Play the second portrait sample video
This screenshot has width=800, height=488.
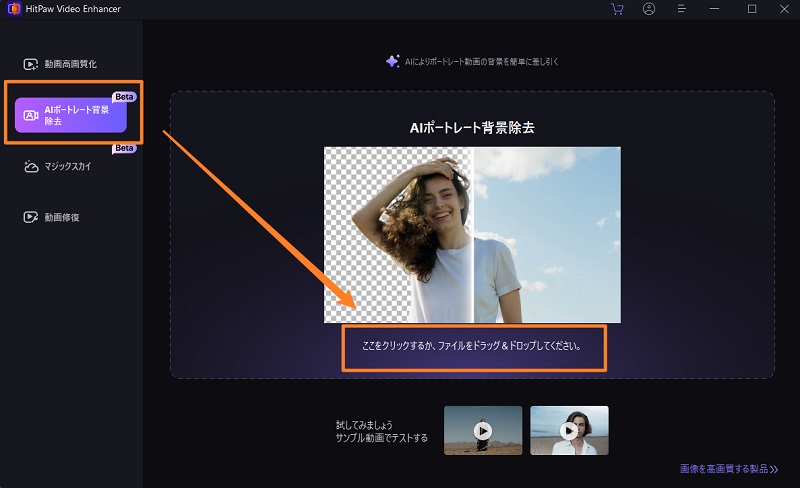(x=569, y=430)
